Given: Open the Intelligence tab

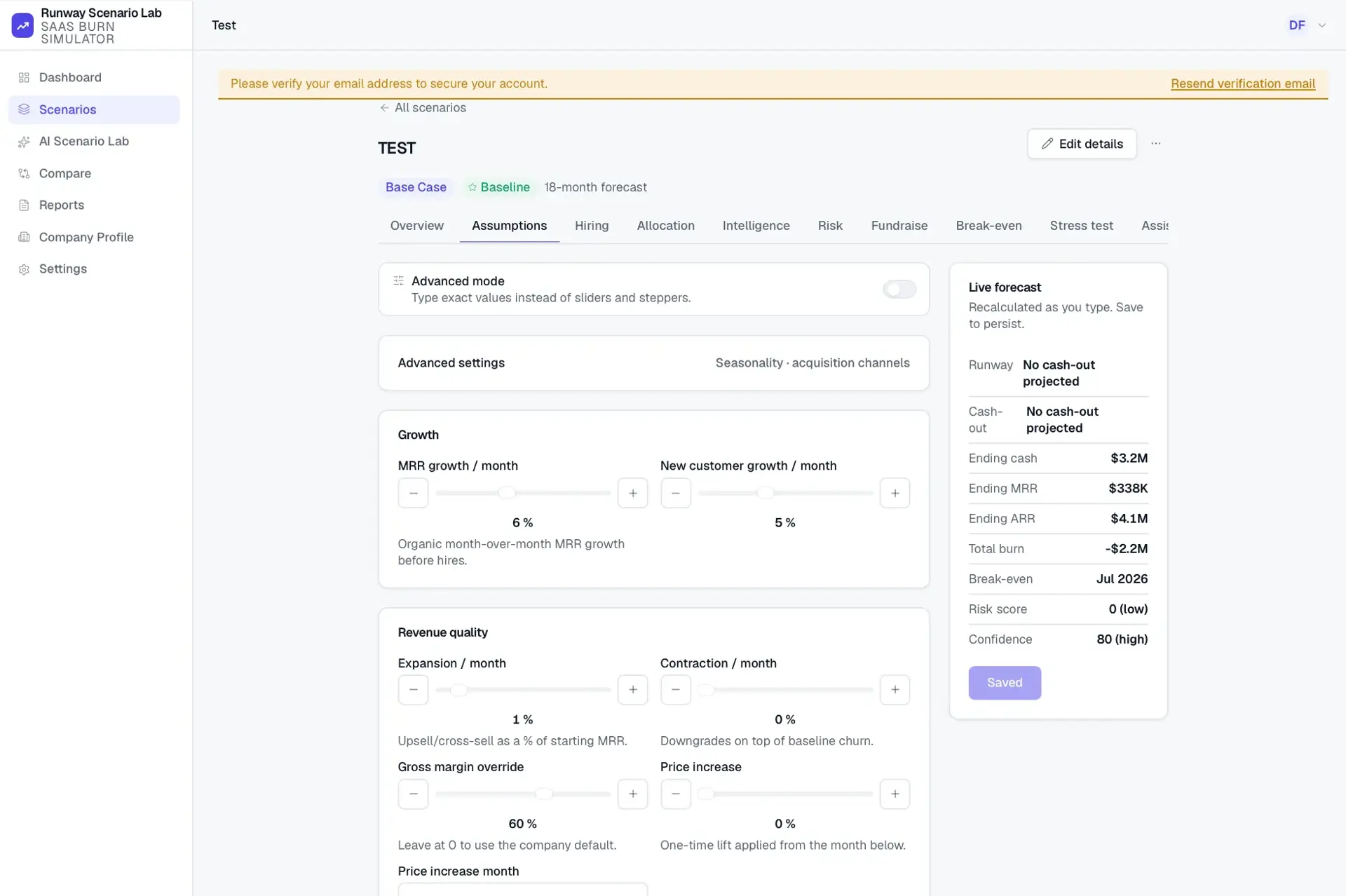Looking at the screenshot, I should (x=756, y=226).
